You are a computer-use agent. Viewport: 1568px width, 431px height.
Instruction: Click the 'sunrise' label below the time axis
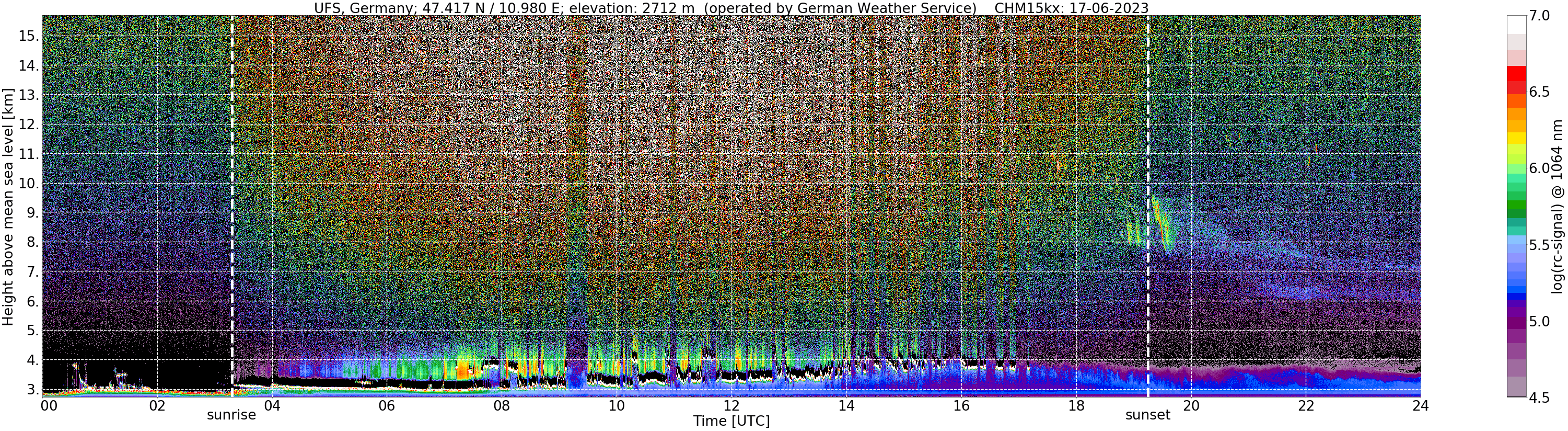[x=231, y=415]
